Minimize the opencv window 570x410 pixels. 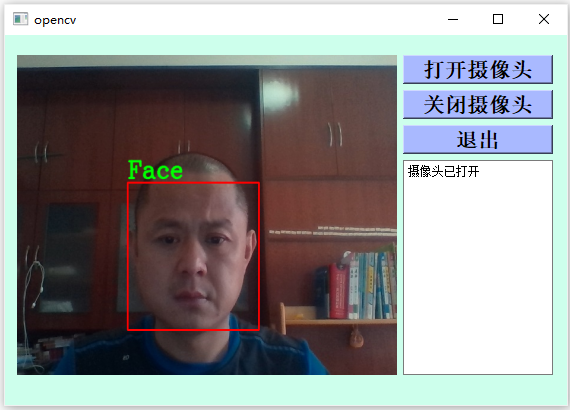pyautogui.click(x=453, y=19)
